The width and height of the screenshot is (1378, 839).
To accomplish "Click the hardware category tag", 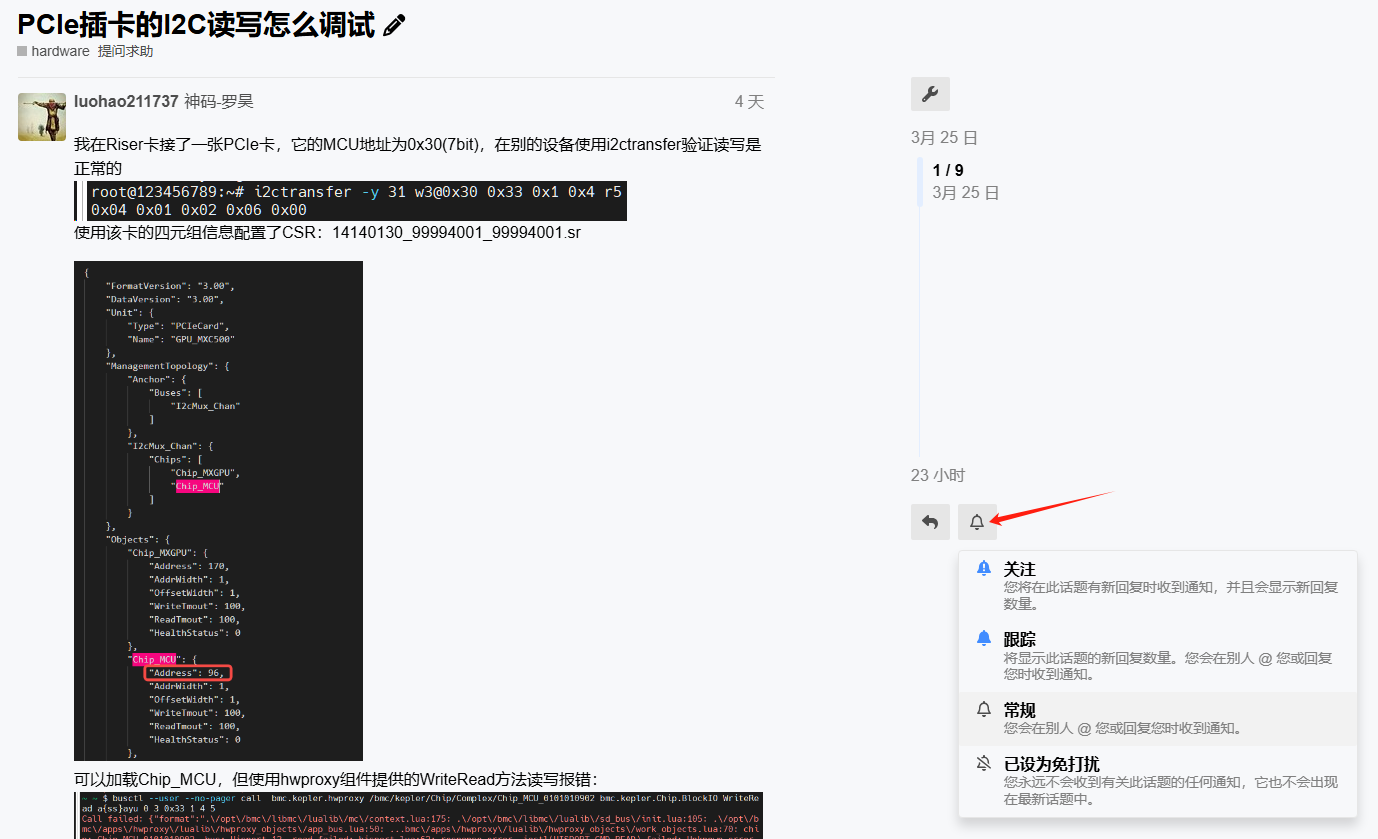I will coord(60,51).
